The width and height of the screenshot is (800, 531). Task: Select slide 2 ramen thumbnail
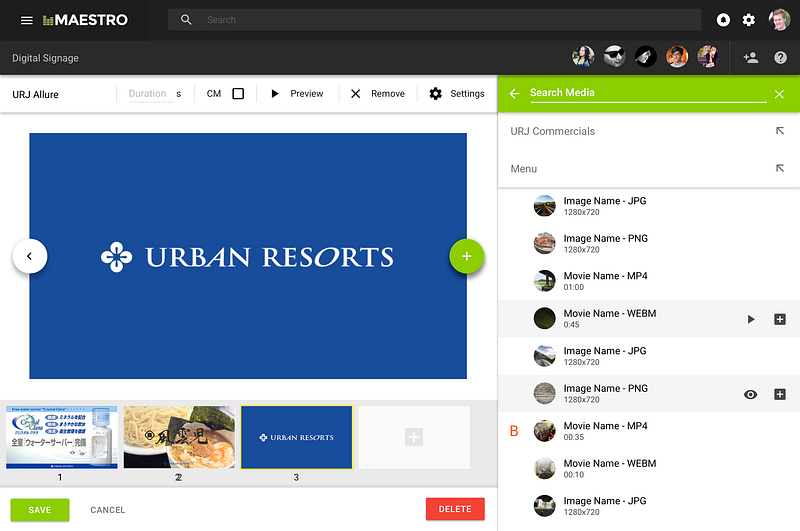[x=179, y=437]
